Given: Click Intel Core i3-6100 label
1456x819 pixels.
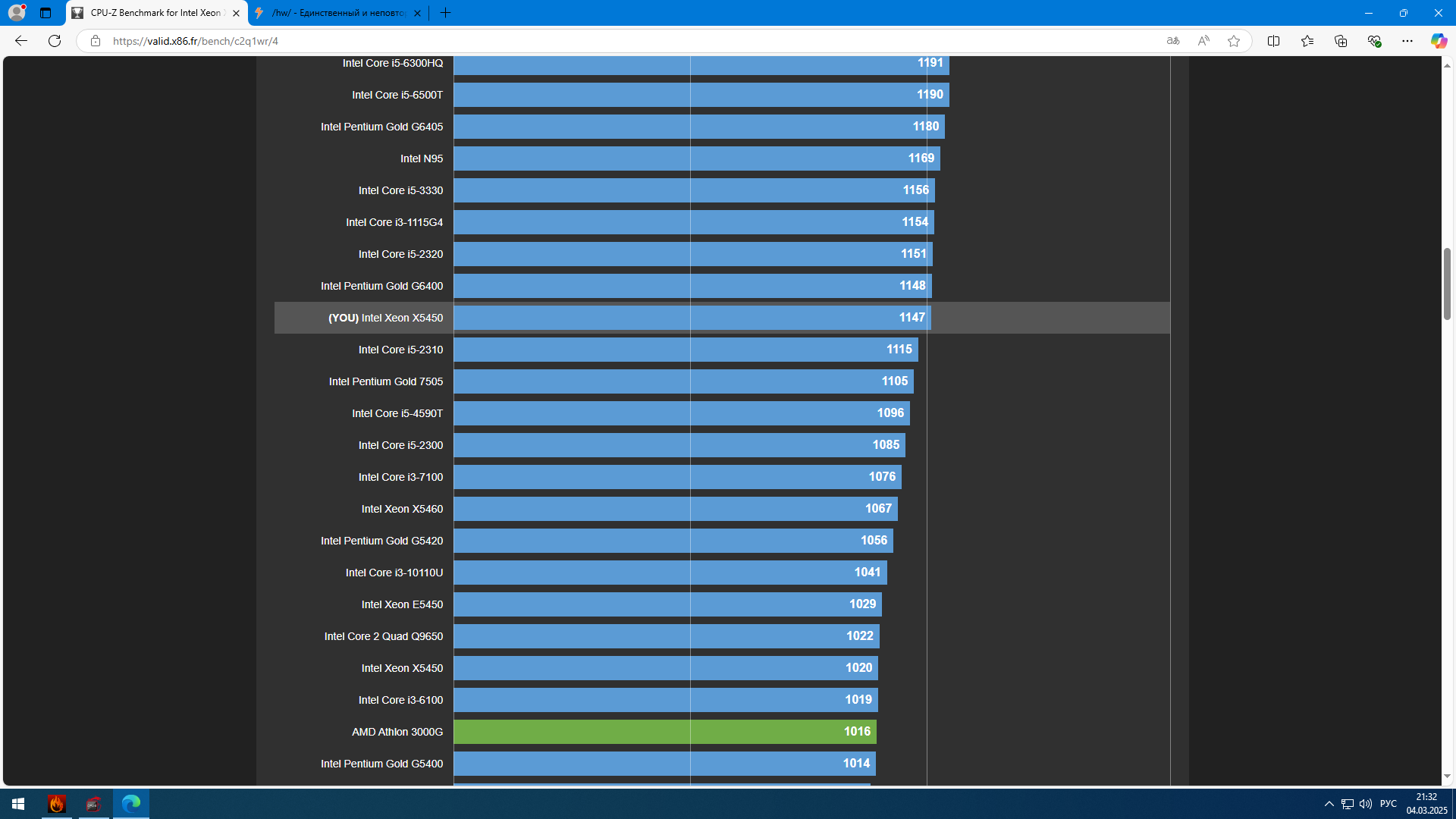Looking at the screenshot, I should (400, 700).
